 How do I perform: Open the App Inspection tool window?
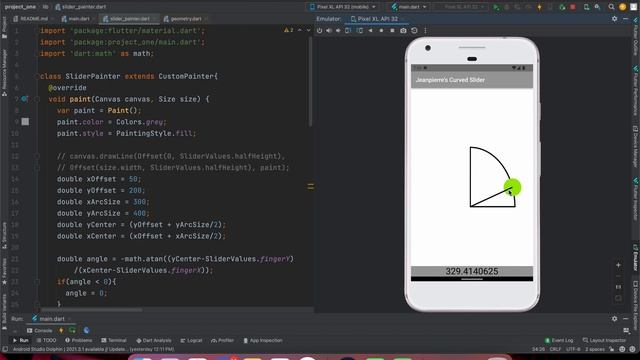[x=262, y=340]
